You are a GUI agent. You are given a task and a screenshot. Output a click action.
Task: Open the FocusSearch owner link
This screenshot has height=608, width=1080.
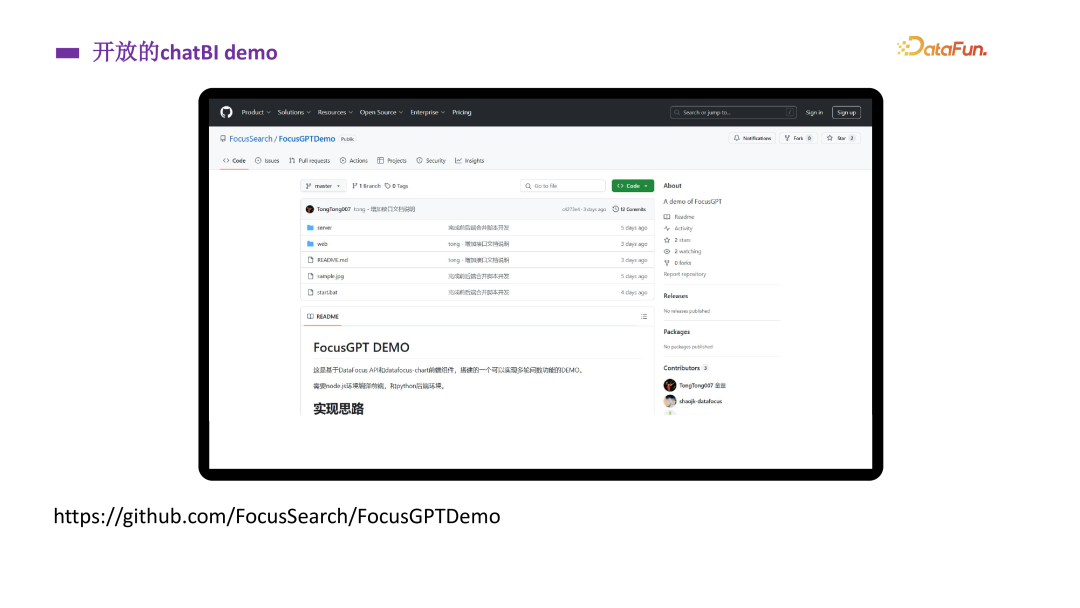pyautogui.click(x=251, y=139)
